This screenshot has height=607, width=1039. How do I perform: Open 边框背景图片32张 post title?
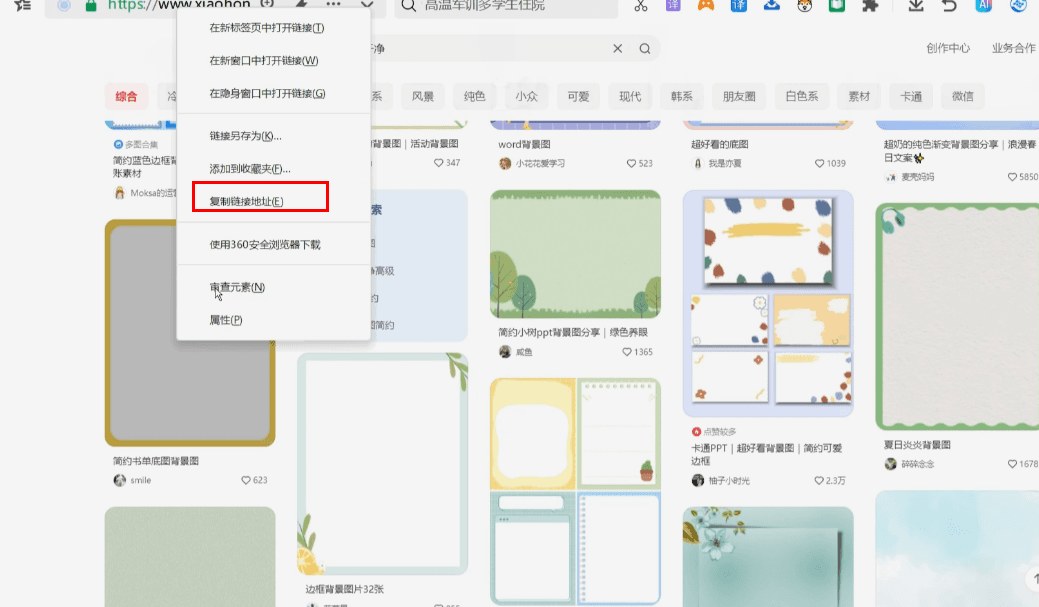344,589
